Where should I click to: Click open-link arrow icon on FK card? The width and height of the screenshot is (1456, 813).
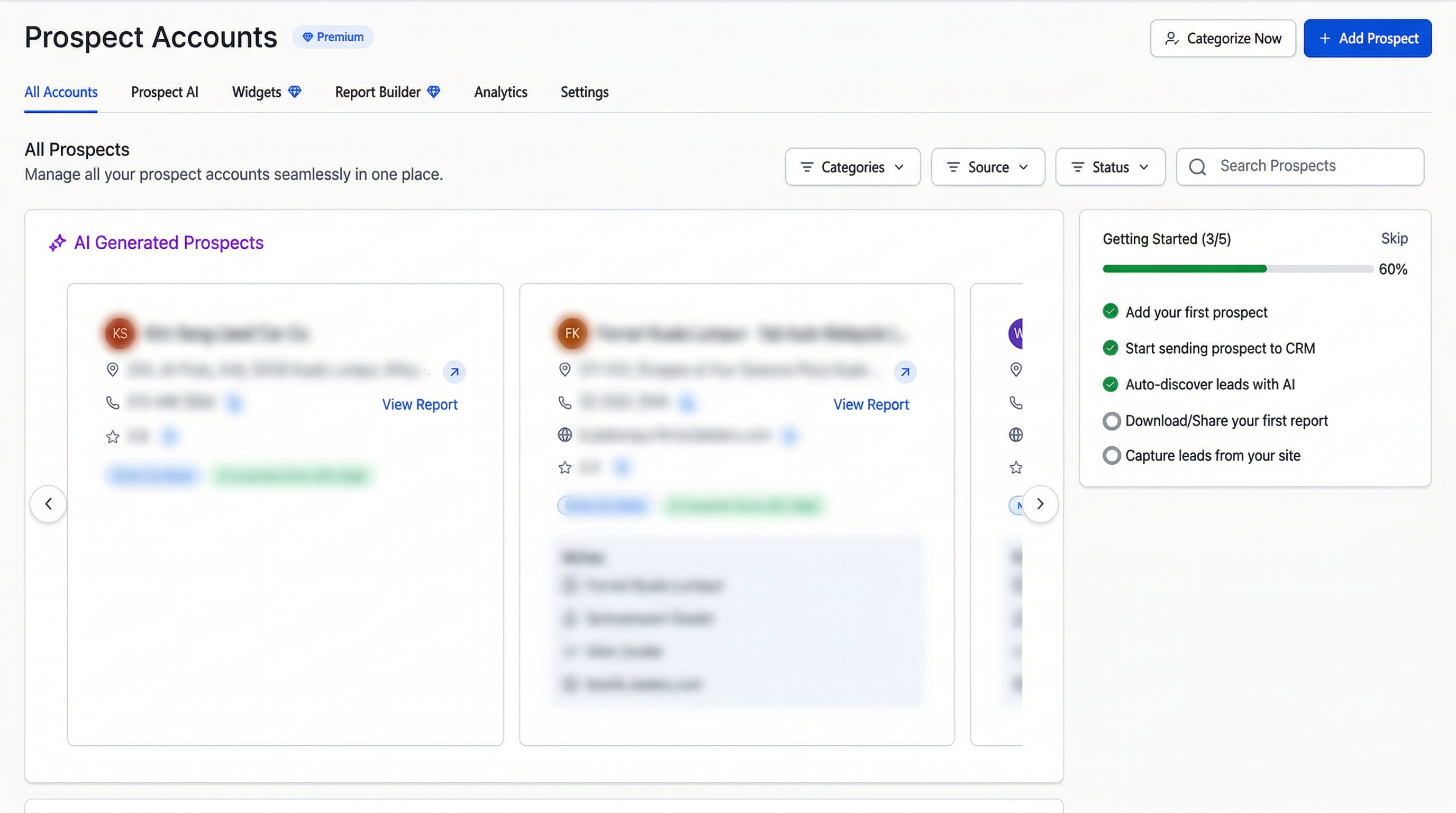click(905, 372)
